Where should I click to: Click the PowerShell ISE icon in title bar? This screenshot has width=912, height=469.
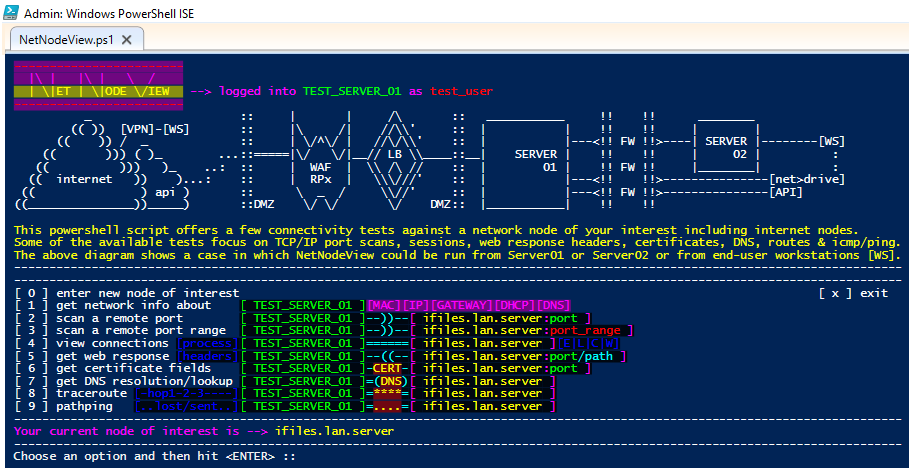pos(13,11)
